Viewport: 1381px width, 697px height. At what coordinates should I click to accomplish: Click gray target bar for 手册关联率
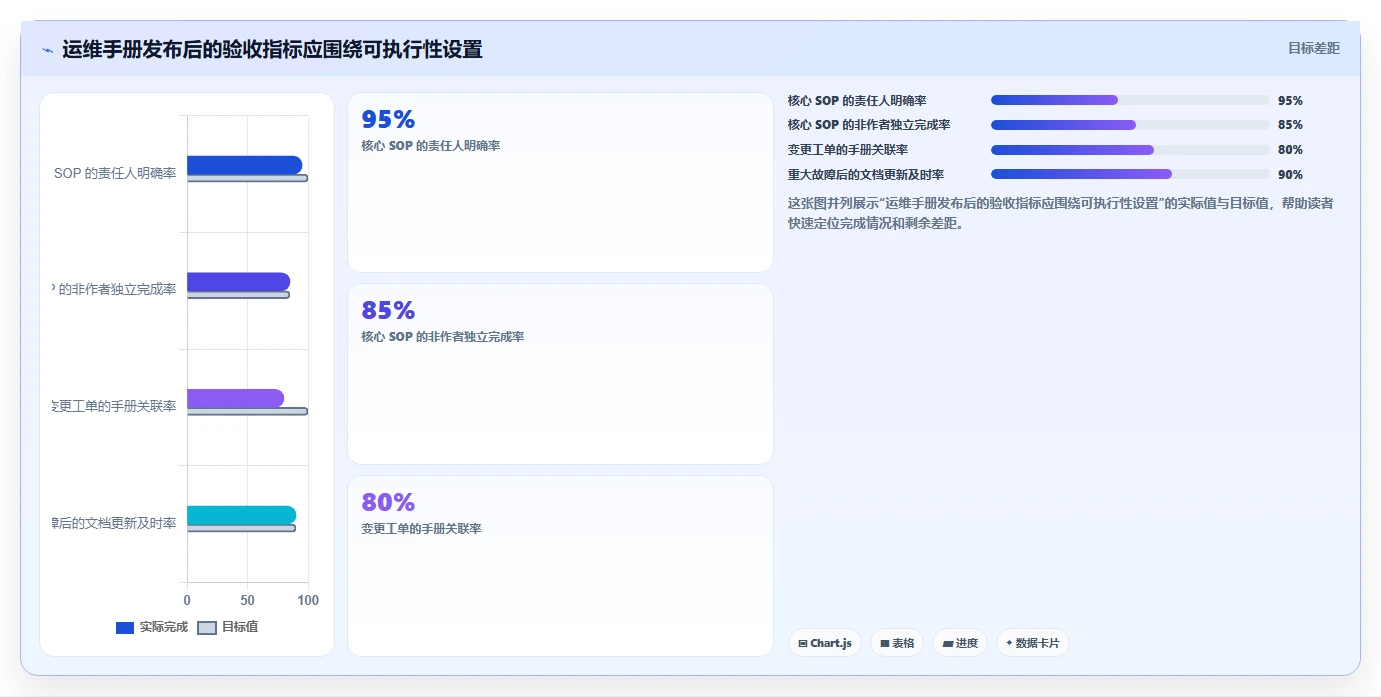pos(247,411)
